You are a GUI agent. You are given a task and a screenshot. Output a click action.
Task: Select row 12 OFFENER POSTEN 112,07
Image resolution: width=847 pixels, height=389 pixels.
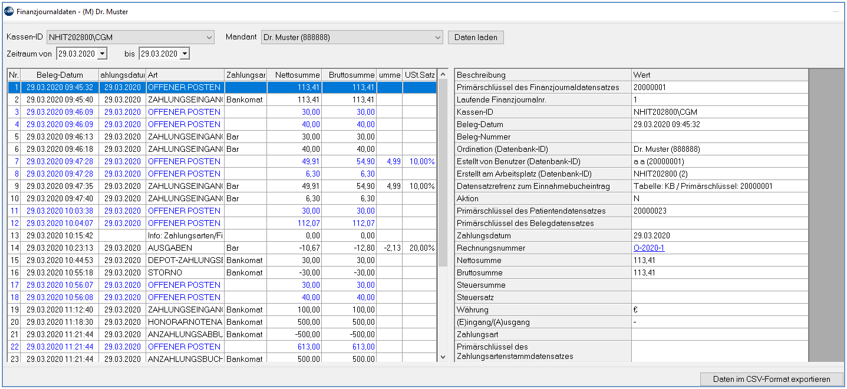[221, 223]
